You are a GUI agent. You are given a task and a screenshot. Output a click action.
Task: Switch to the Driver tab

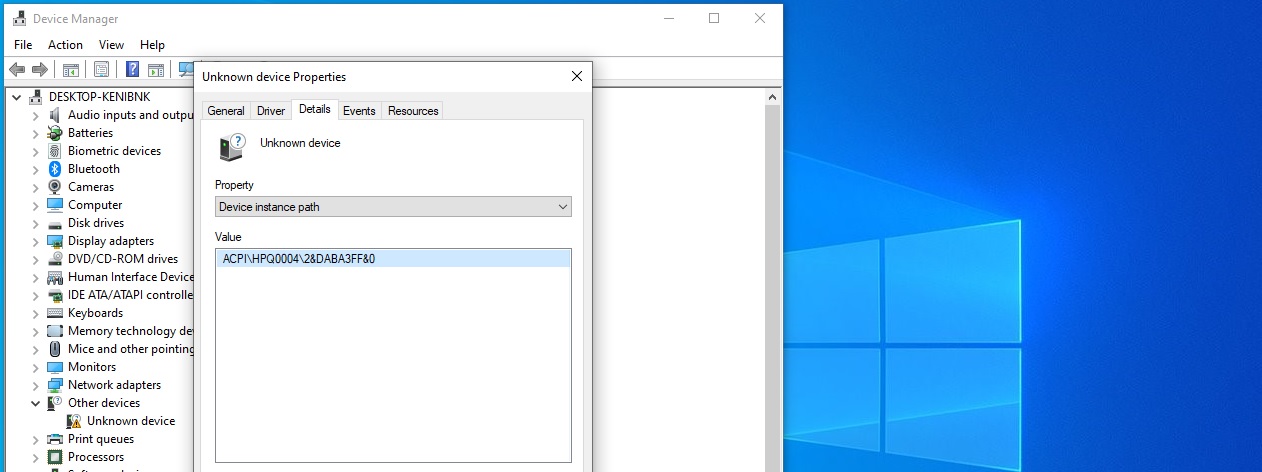click(x=271, y=111)
